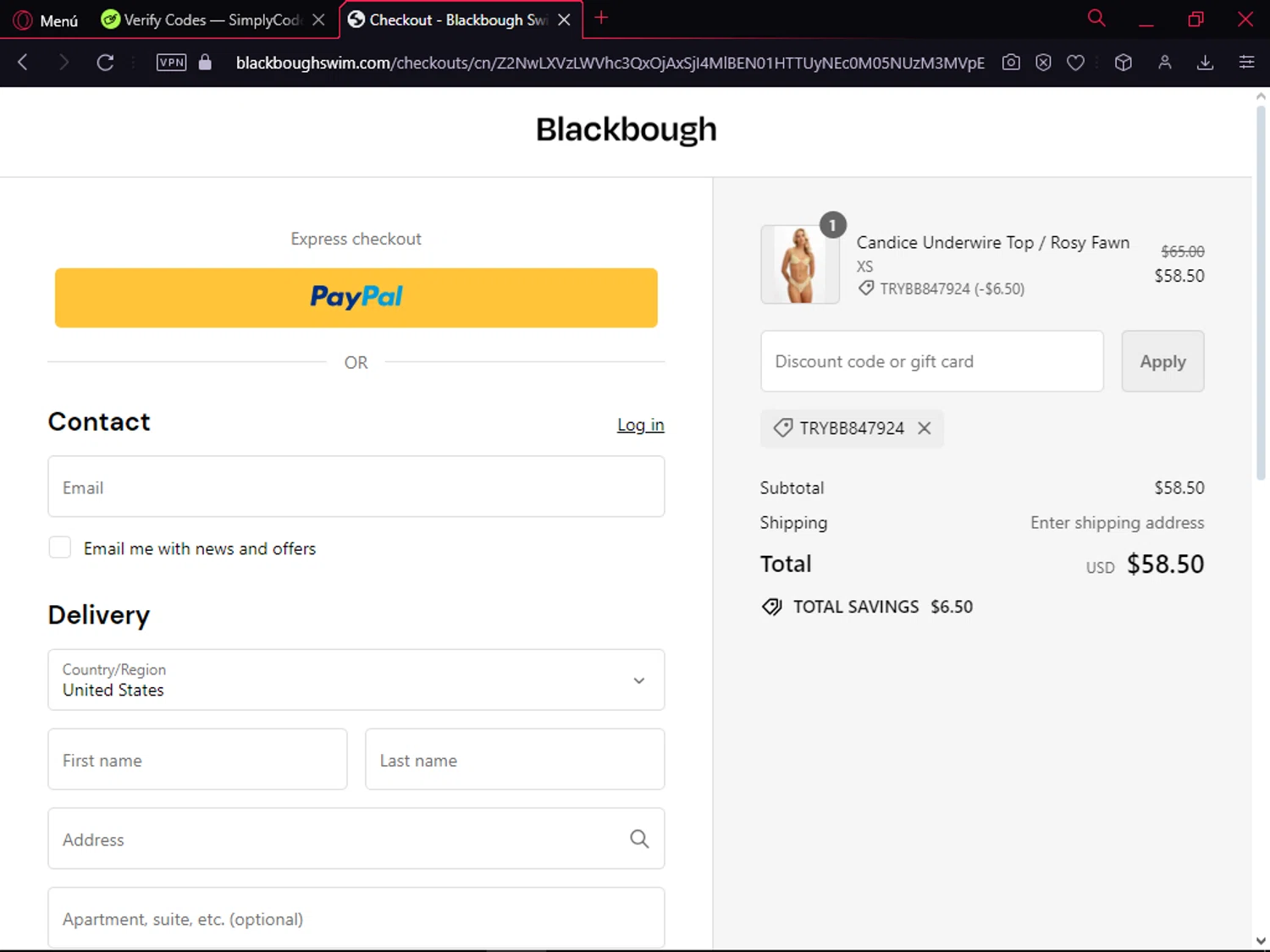
Task: Close the Verify Codes tab
Action: pos(318,19)
